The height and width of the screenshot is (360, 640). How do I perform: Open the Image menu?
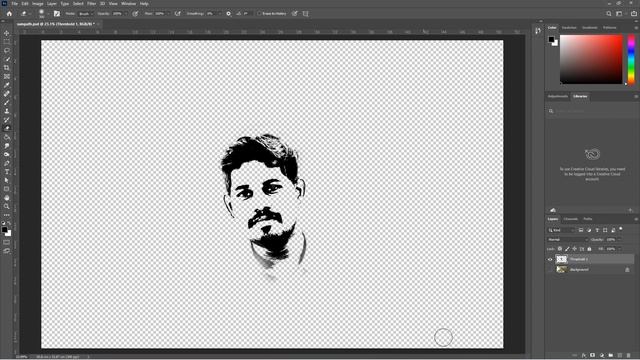click(38, 4)
